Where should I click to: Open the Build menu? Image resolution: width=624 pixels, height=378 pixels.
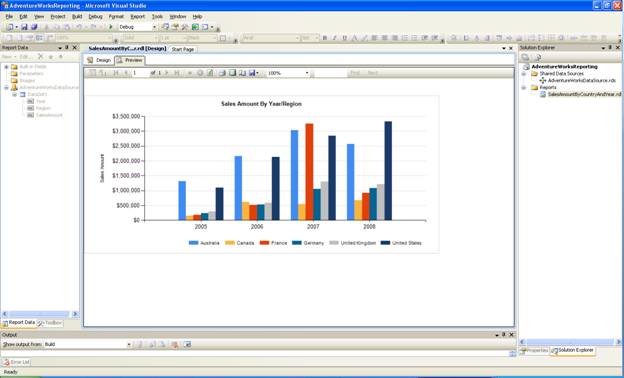point(77,16)
